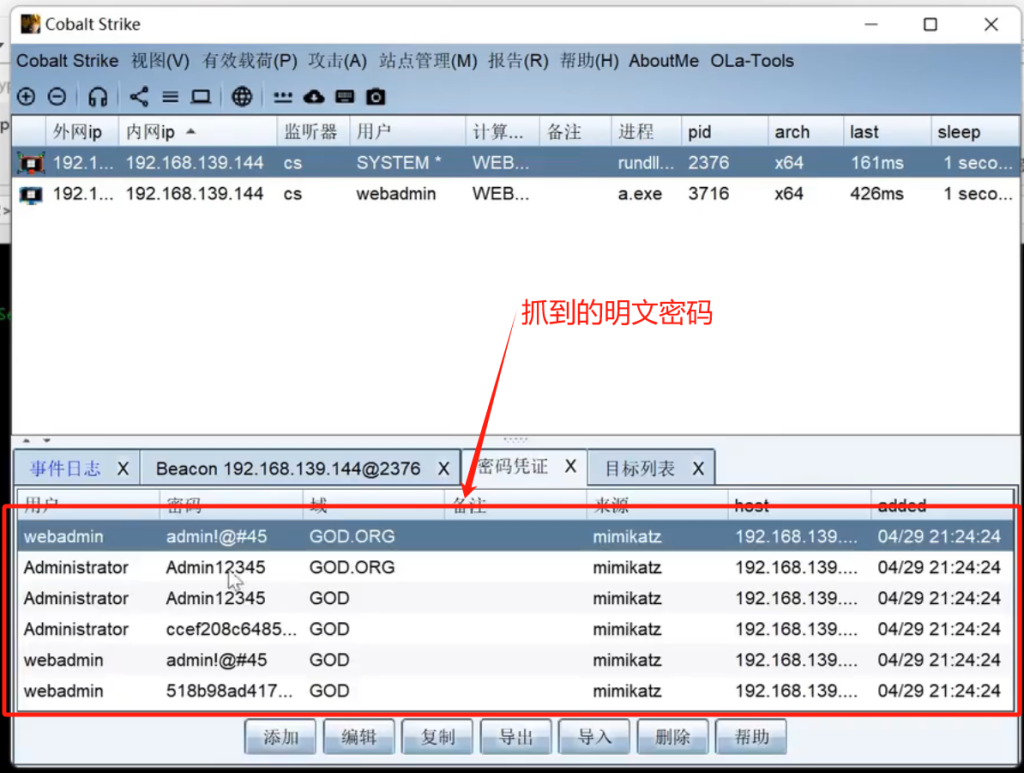Screen dimensions: 1024x773
Task: Select the ccef208c6485... hash credential
Action: click(x=231, y=629)
